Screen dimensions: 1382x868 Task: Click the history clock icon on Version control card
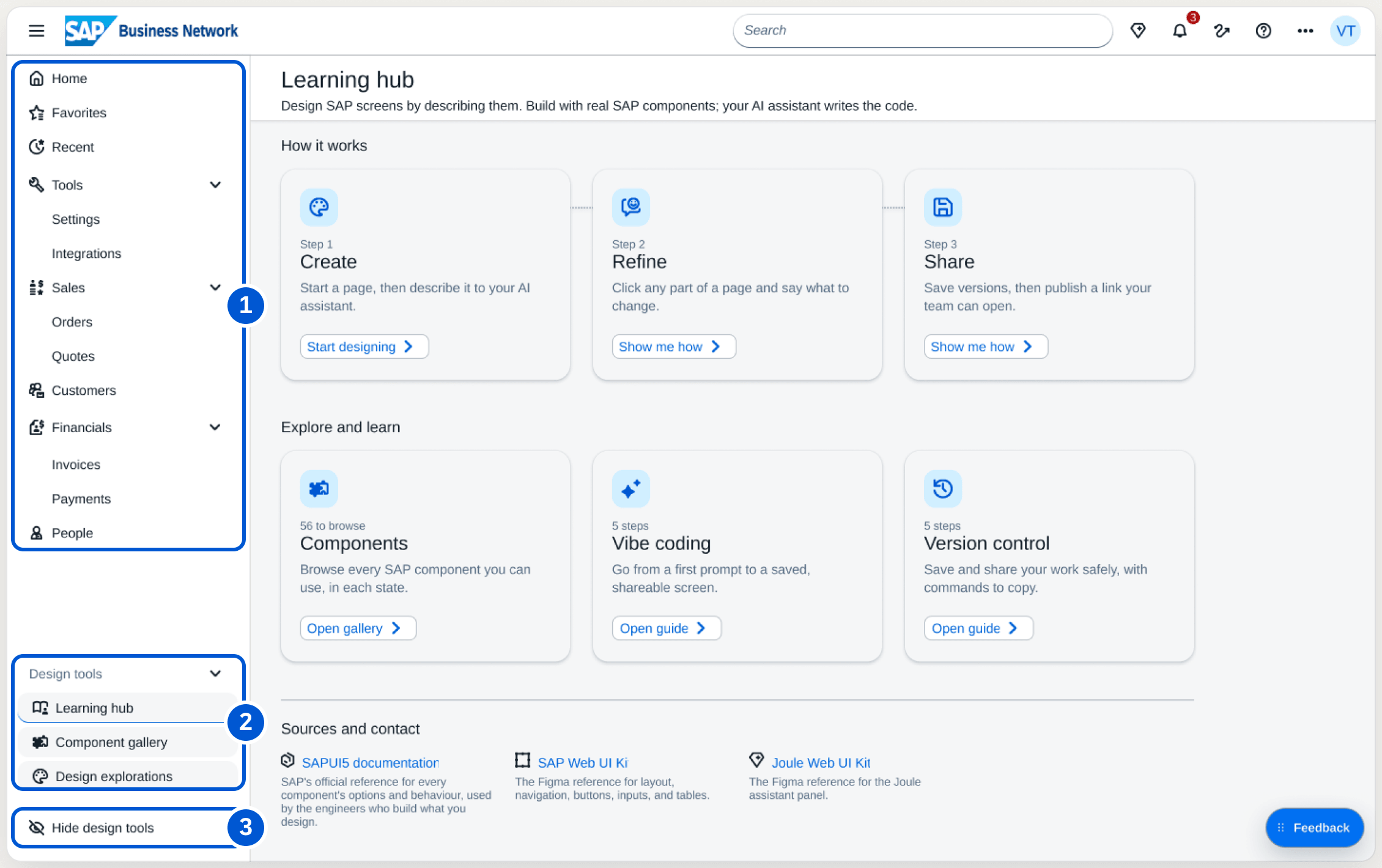point(943,489)
